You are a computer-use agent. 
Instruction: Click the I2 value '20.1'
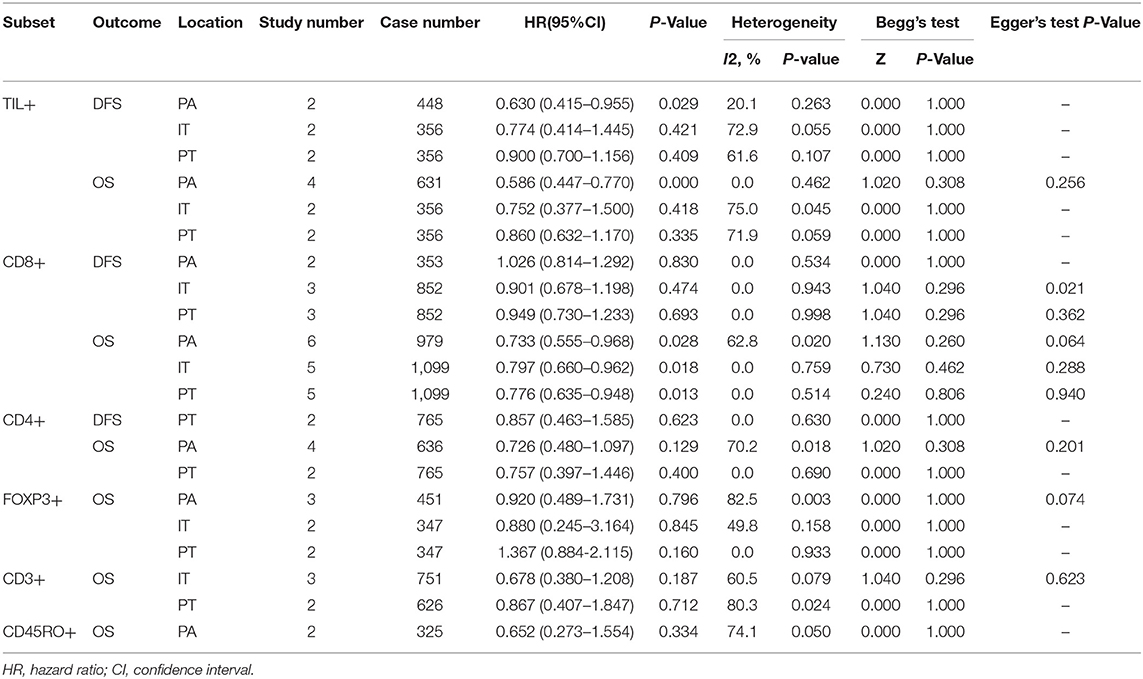click(x=742, y=104)
